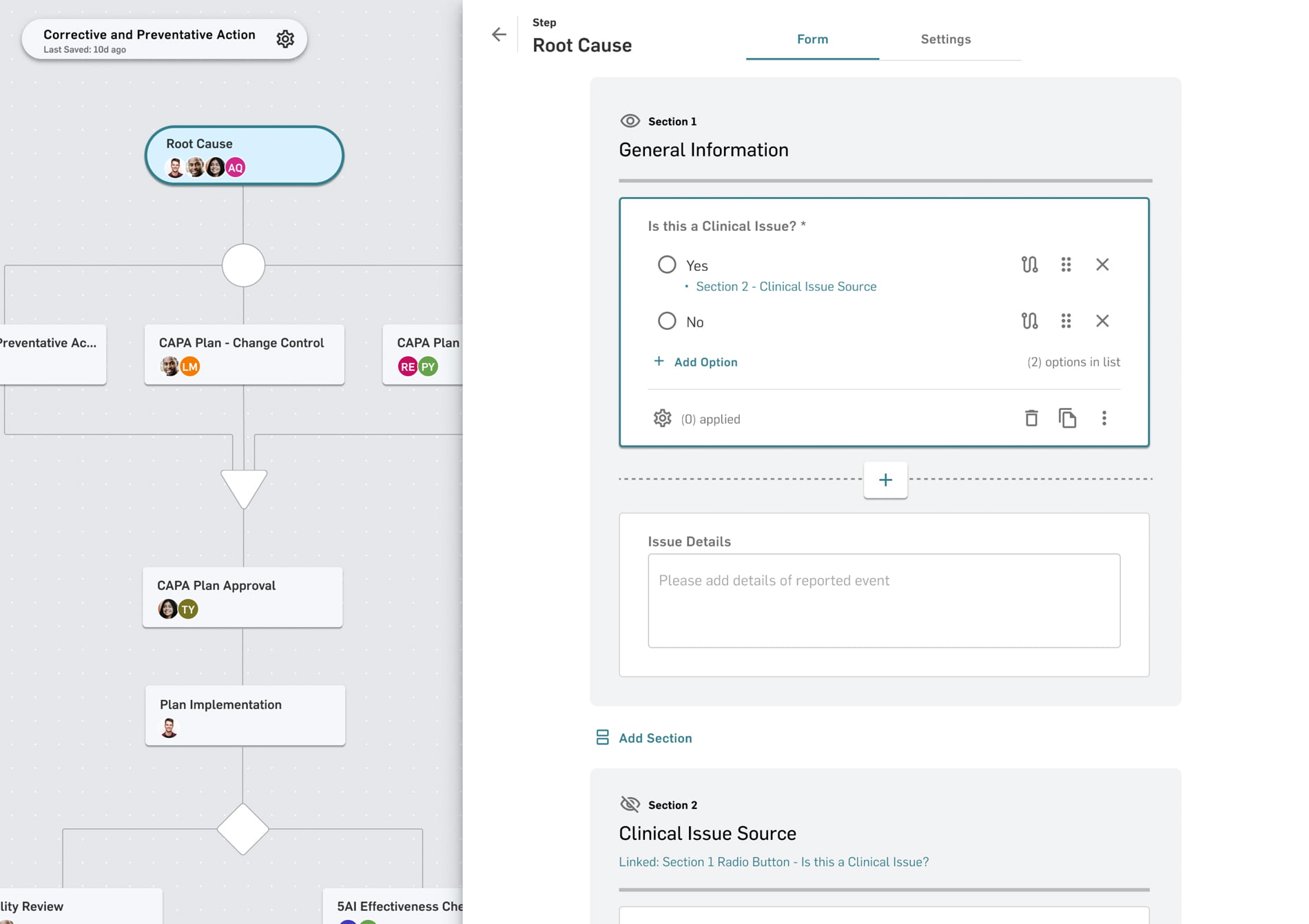Duplicate the Clinical Issue question
Image resolution: width=1309 pixels, height=924 pixels.
pos(1067,418)
